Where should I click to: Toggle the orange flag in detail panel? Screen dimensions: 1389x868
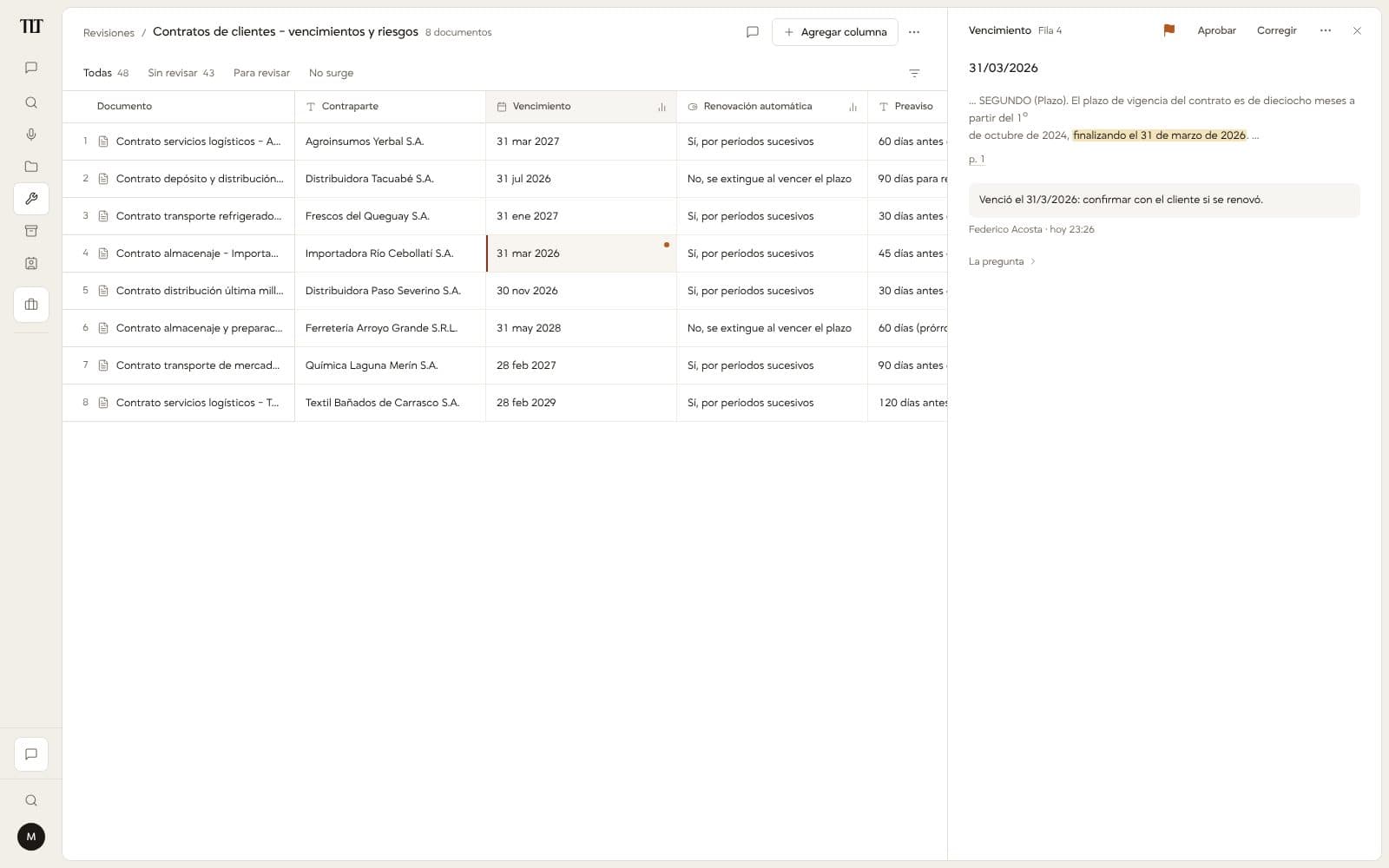click(1168, 30)
